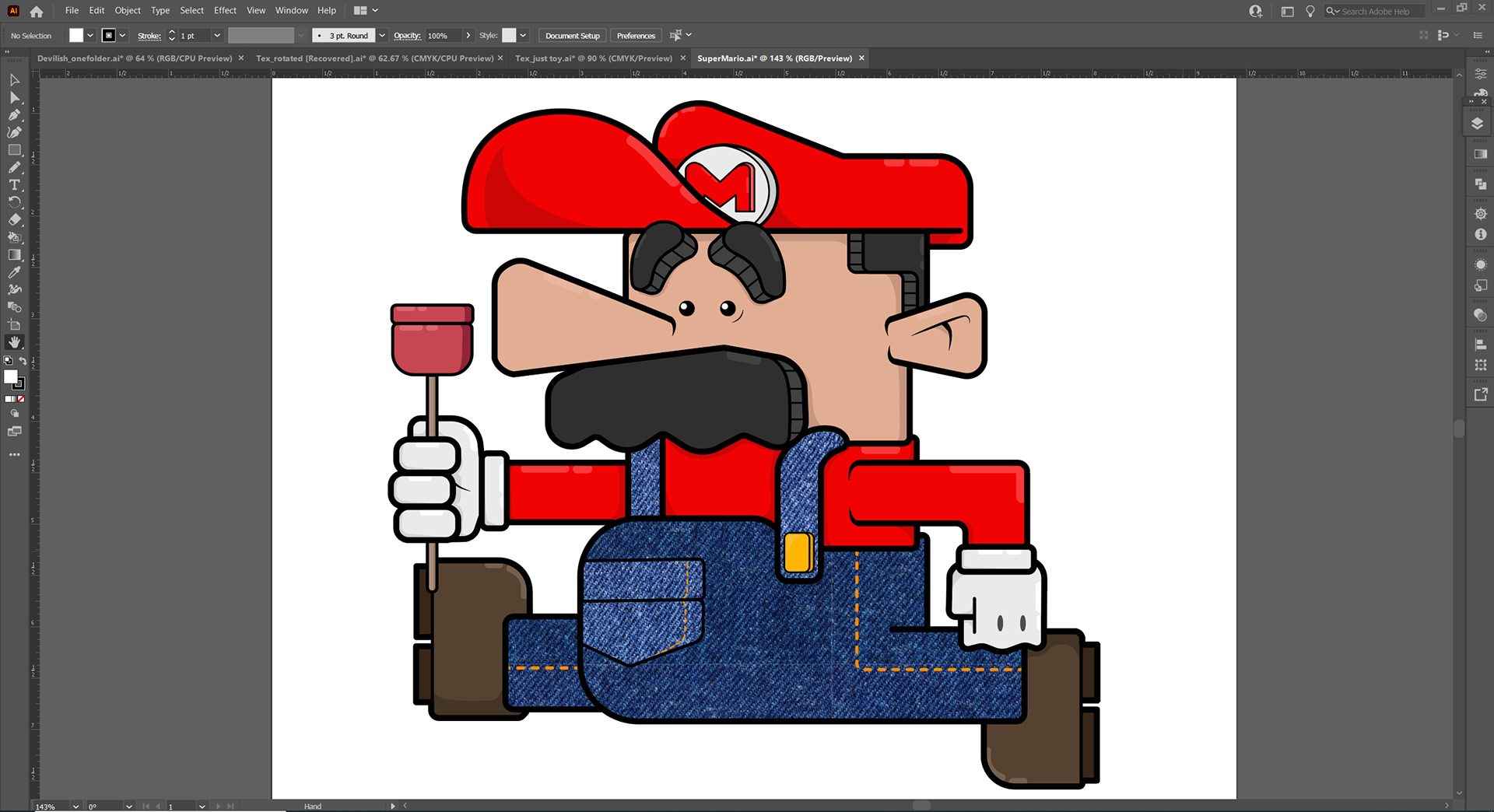Click the Document Setup button
Screen dimensions: 1494x812
click(572, 36)
